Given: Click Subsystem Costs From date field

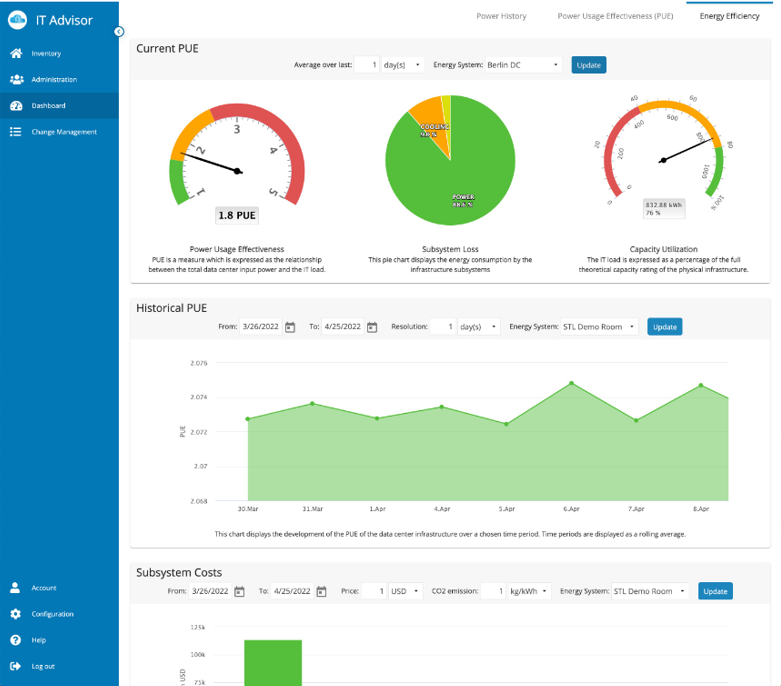Looking at the screenshot, I should pos(210,591).
